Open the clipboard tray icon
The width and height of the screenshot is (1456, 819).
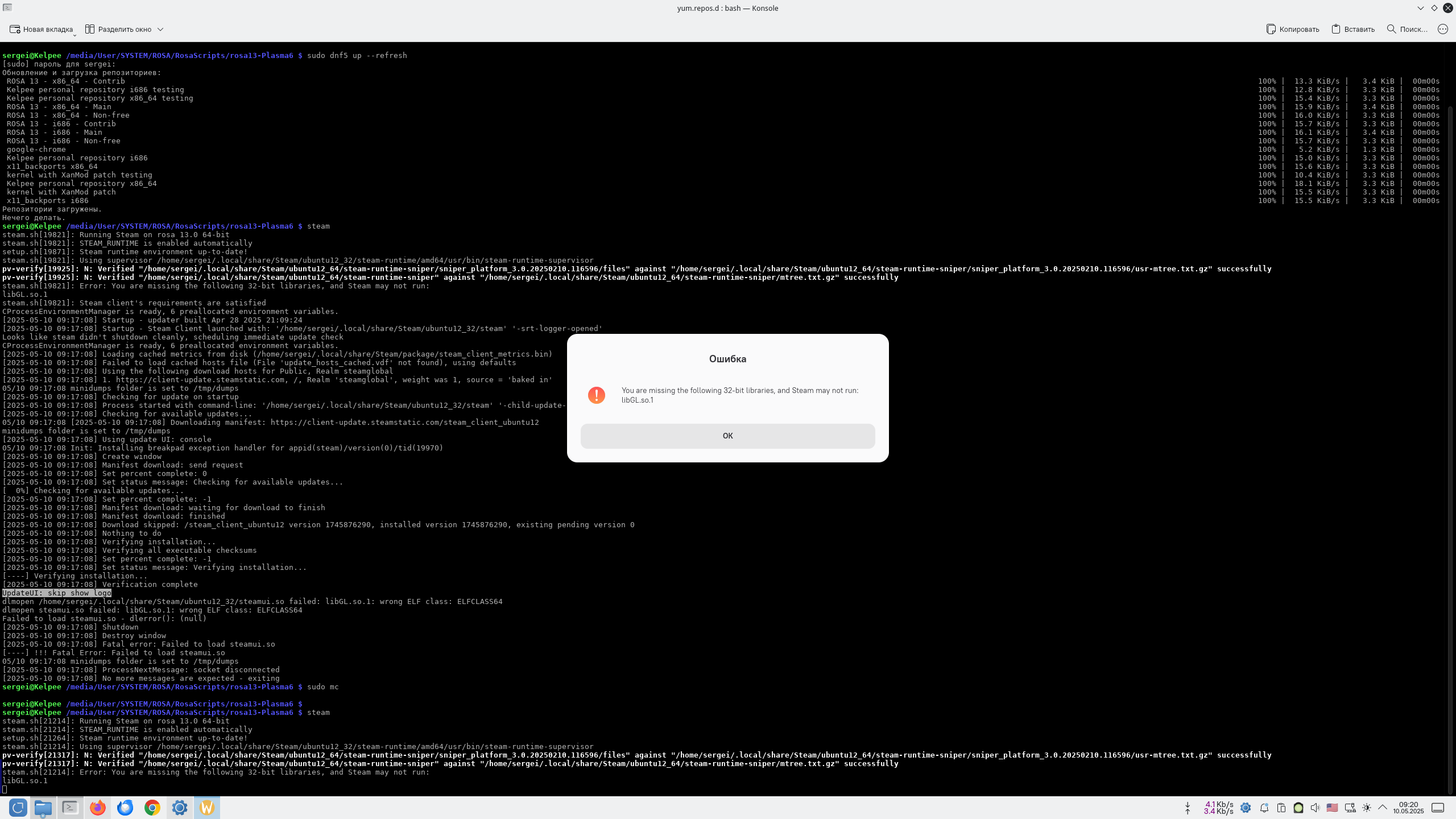pyautogui.click(x=1281, y=808)
